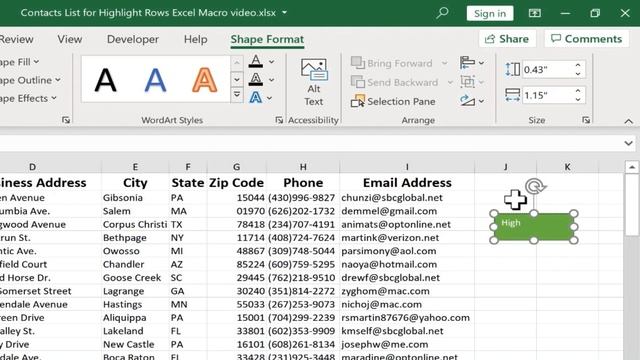The image size is (640, 360).
Task: Increase shape width with up stepper
Action: pos(578,91)
